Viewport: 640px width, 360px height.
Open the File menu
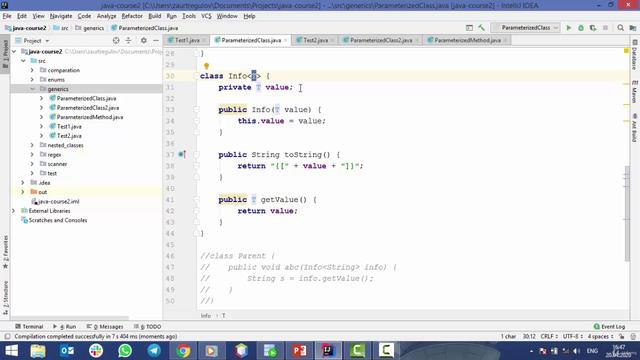tap(7, 16)
